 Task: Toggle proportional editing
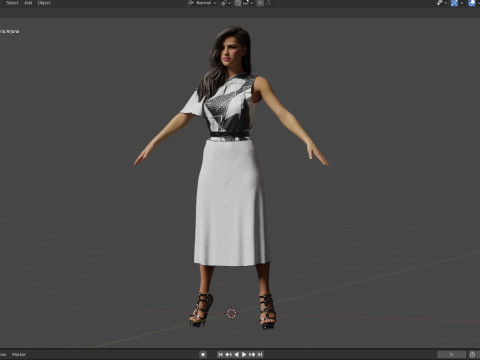tap(260, 3)
